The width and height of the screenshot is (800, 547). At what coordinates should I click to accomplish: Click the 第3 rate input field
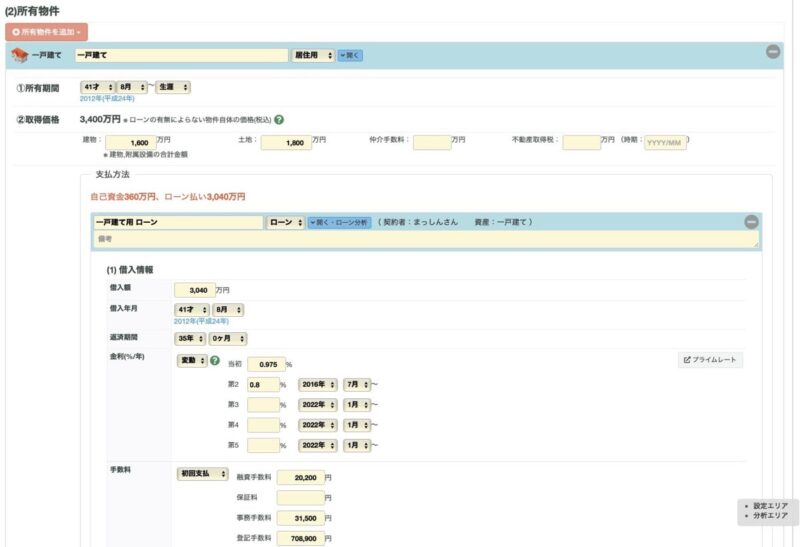263,405
